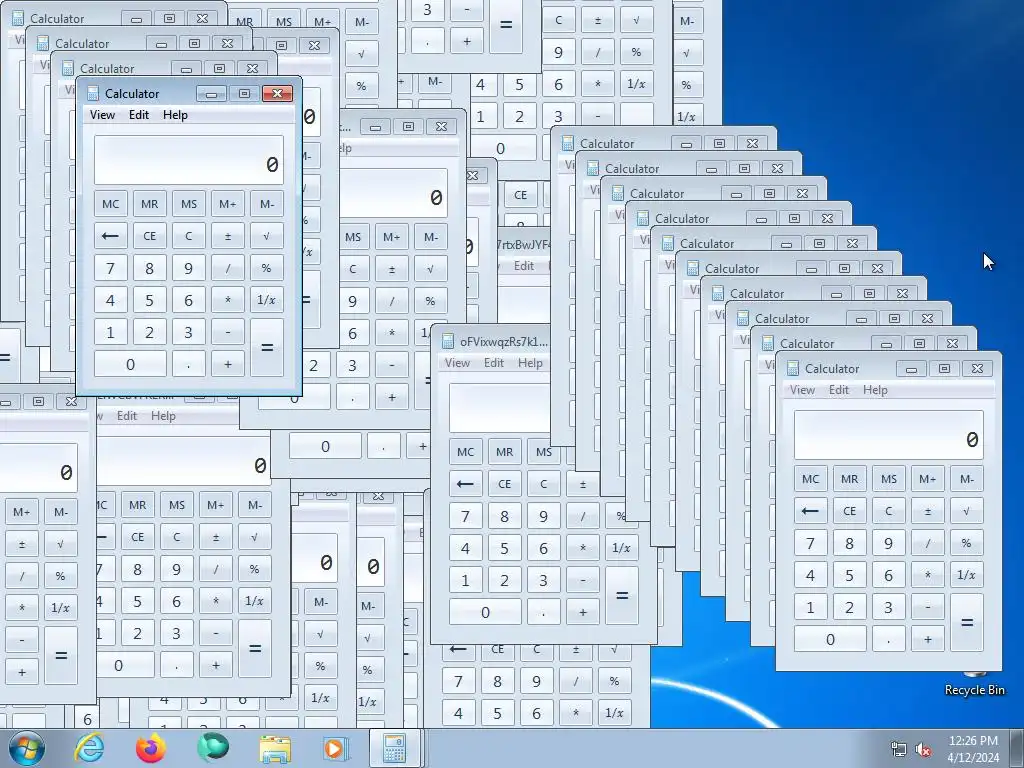
Task: Click MC in the oFVixwqzRs7k1 window
Action: tap(466, 452)
